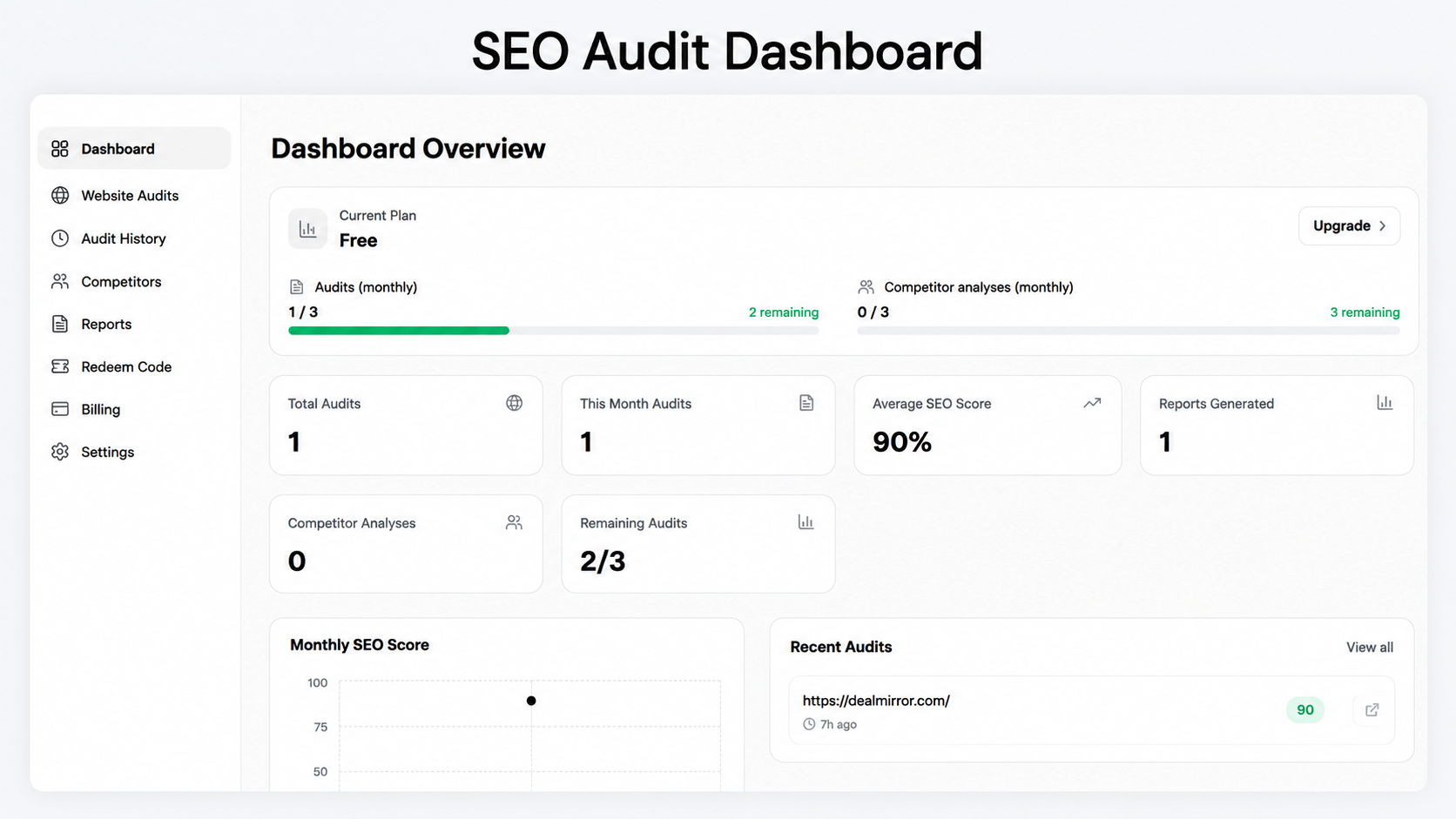Click the Competitor analyses (monthly) progress bar

pos(1129,331)
